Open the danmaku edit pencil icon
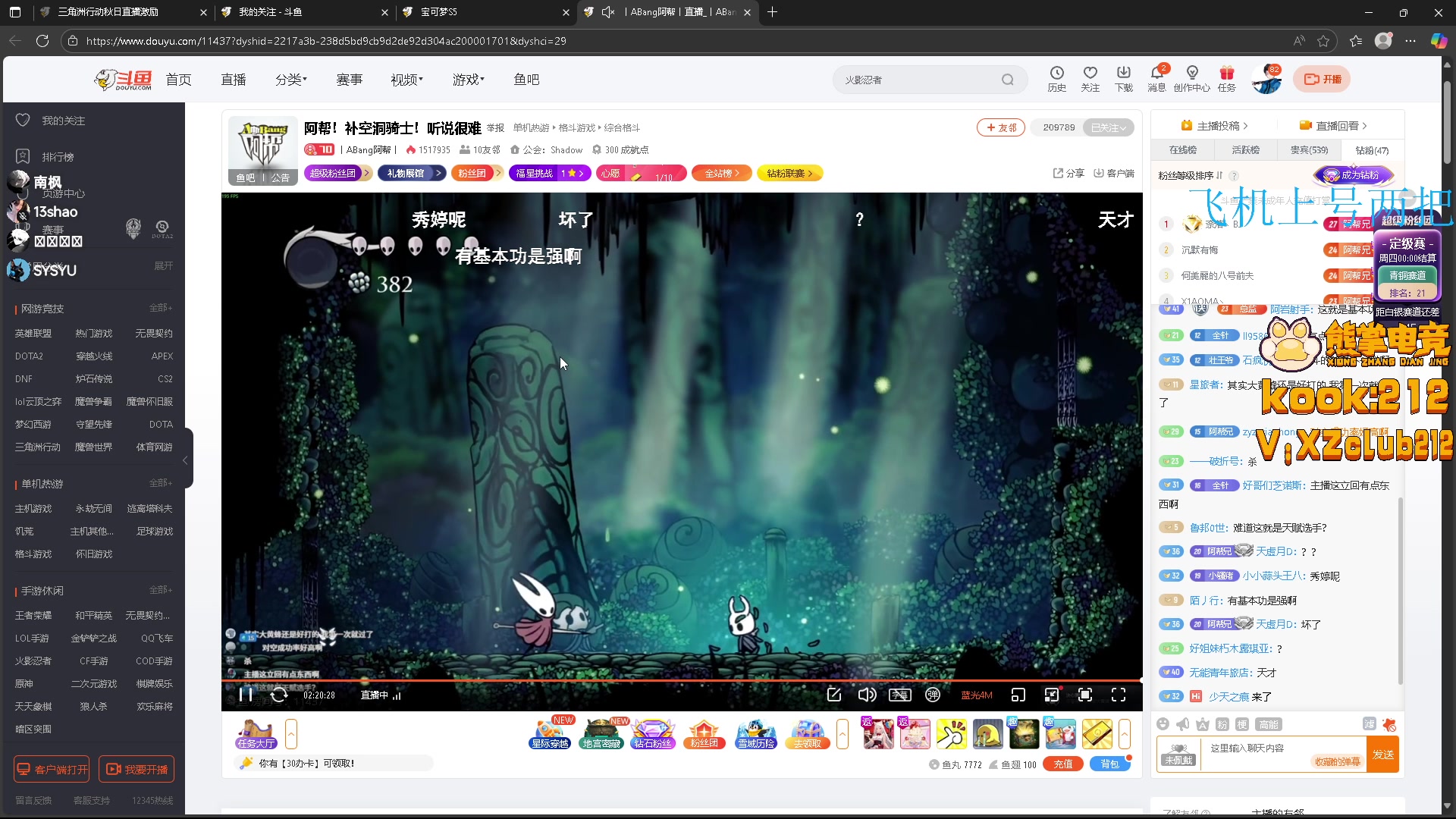The image size is (1456, 819). point(834,695)
